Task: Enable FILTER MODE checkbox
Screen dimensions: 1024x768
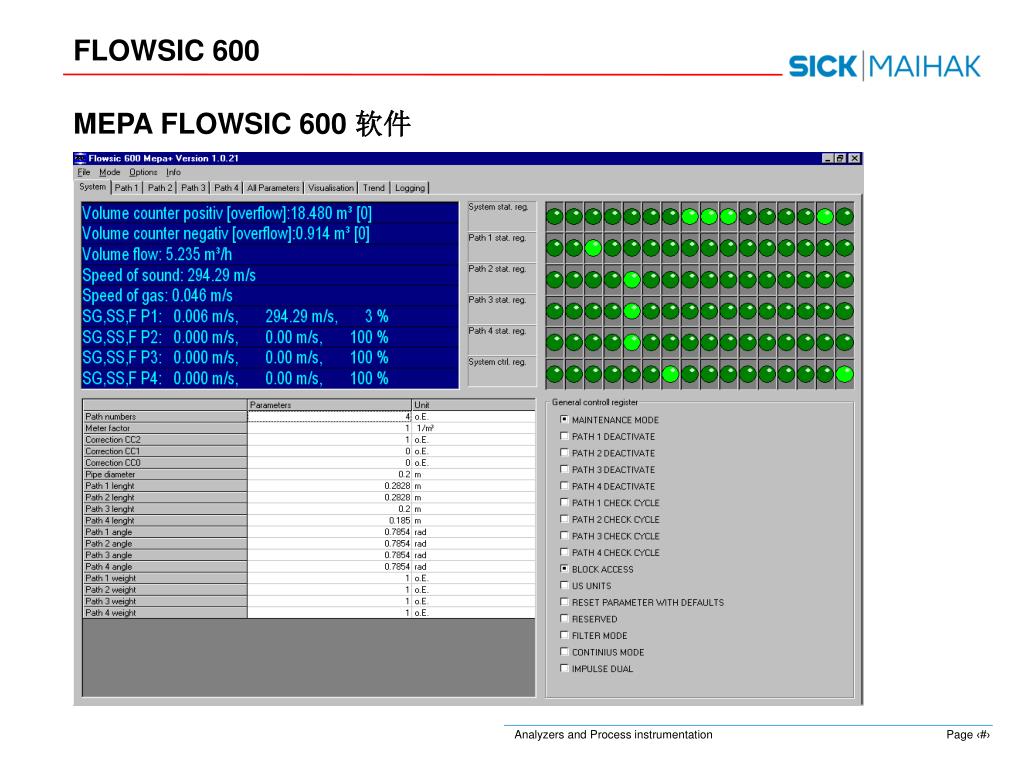Action: [564, 635]
